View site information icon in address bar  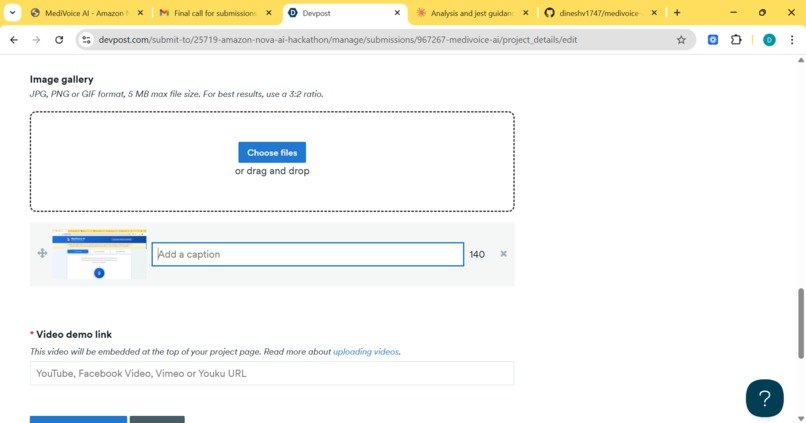(x=86, y=40)
